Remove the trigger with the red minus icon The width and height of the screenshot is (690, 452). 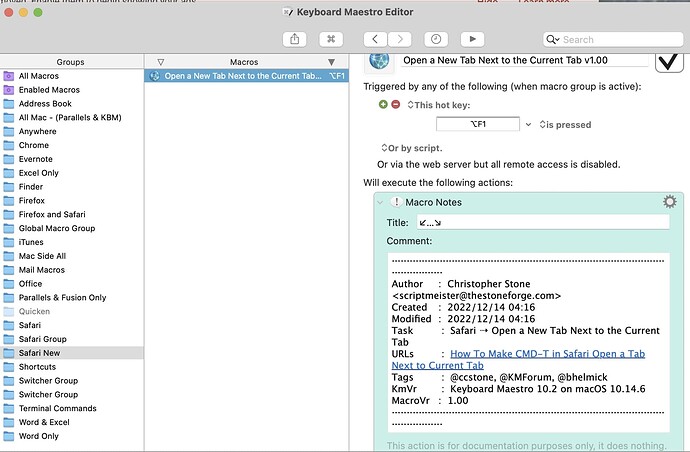tap(395, 105)
